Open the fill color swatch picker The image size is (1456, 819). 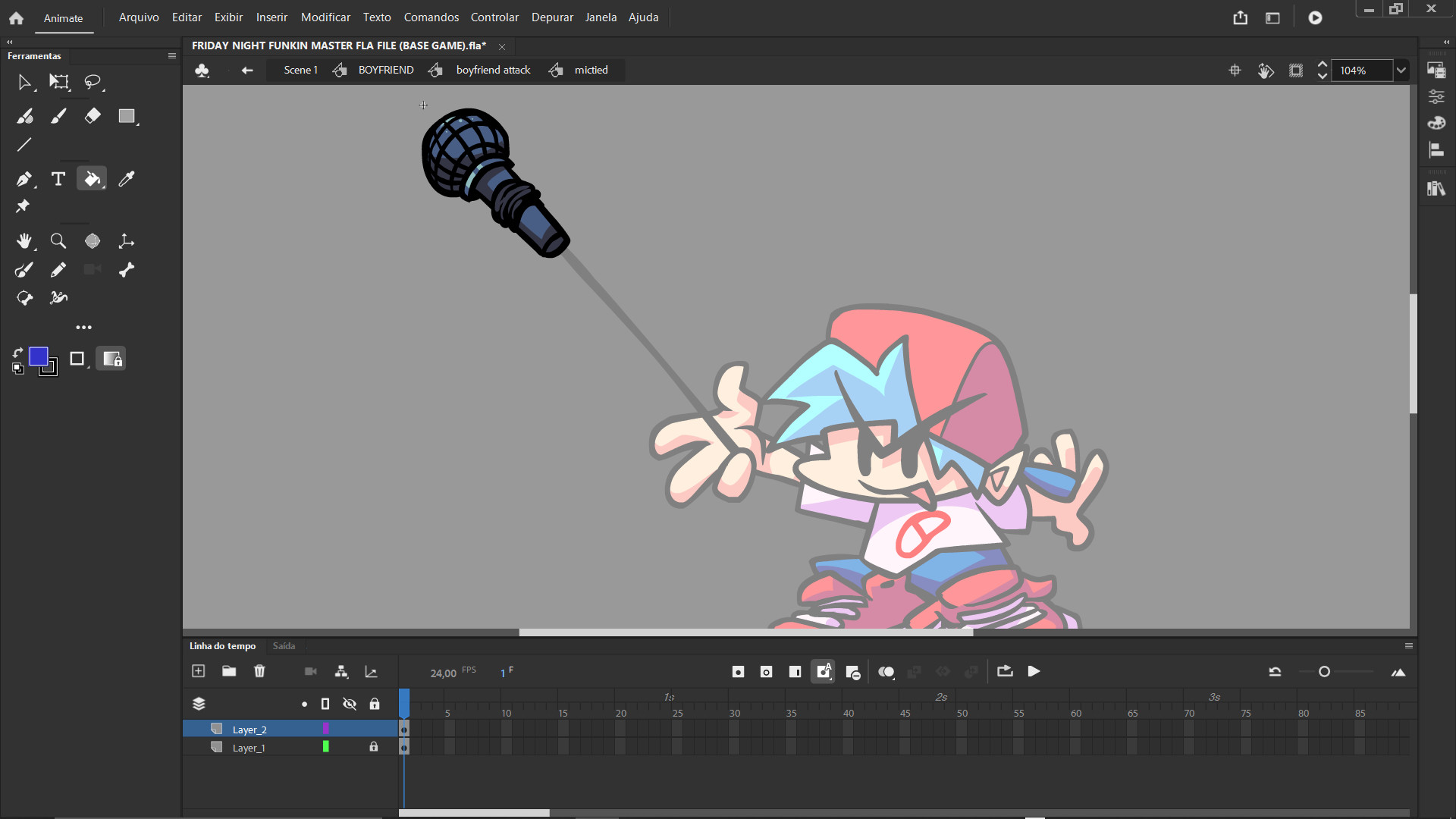click(x=39, y=356)
